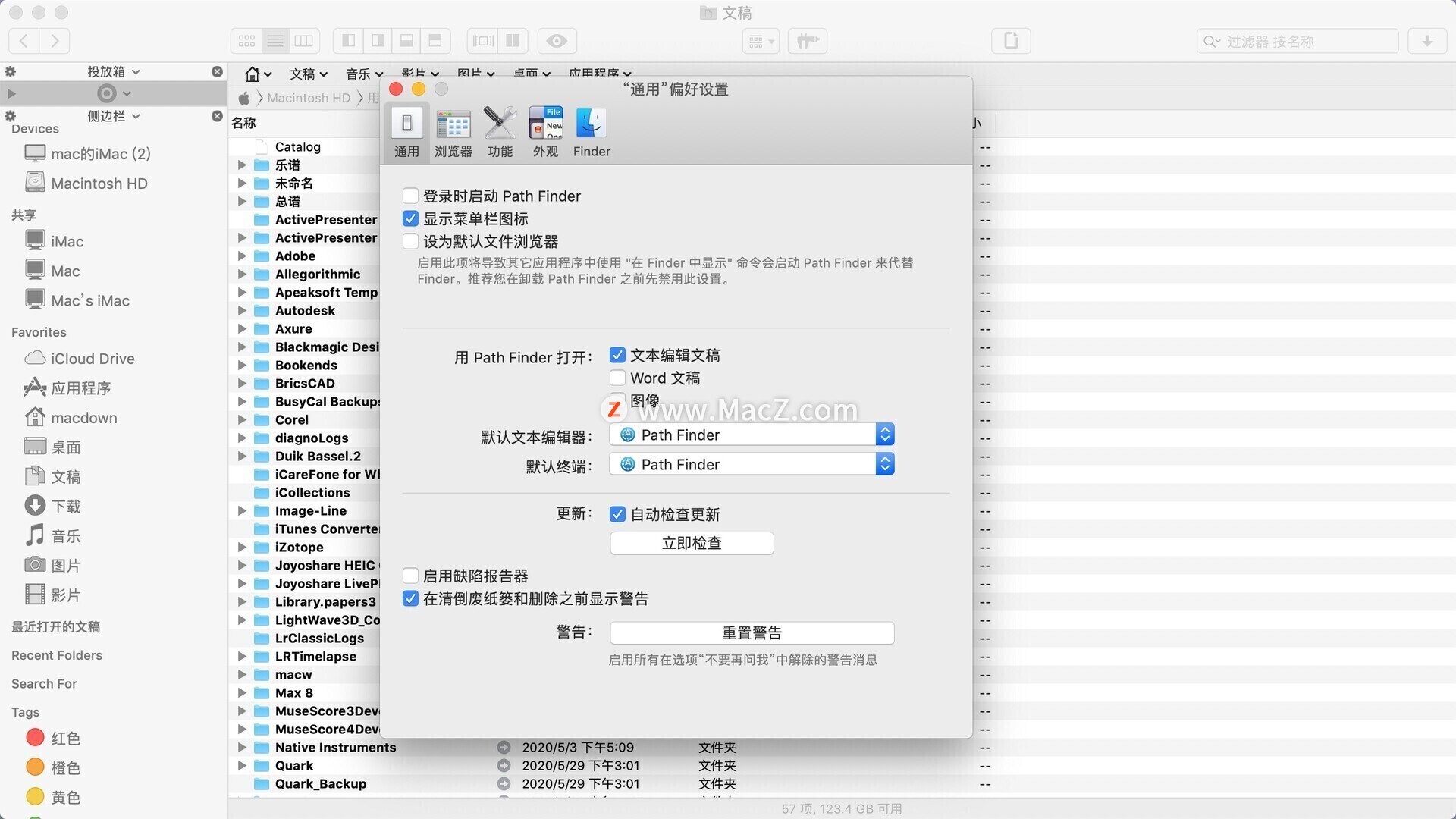
Task: Expand the Autodesk folder
Action: 242,310
